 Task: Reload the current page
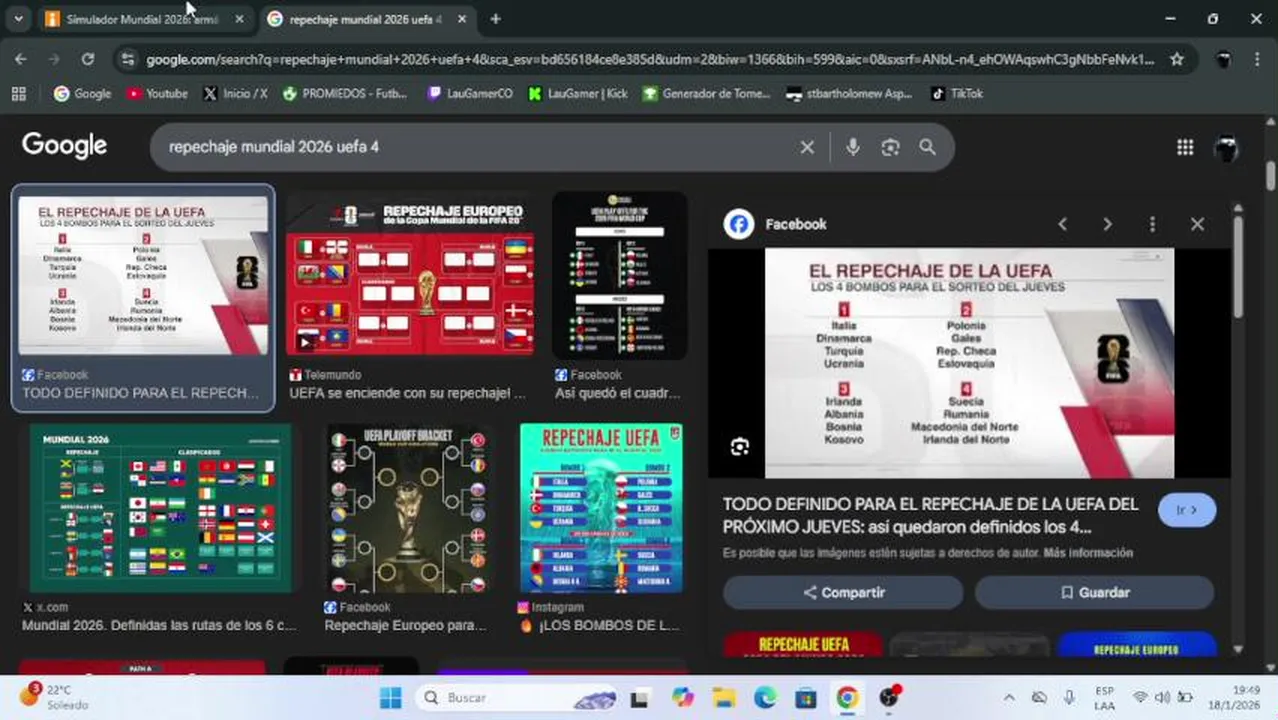pos(88,59)
